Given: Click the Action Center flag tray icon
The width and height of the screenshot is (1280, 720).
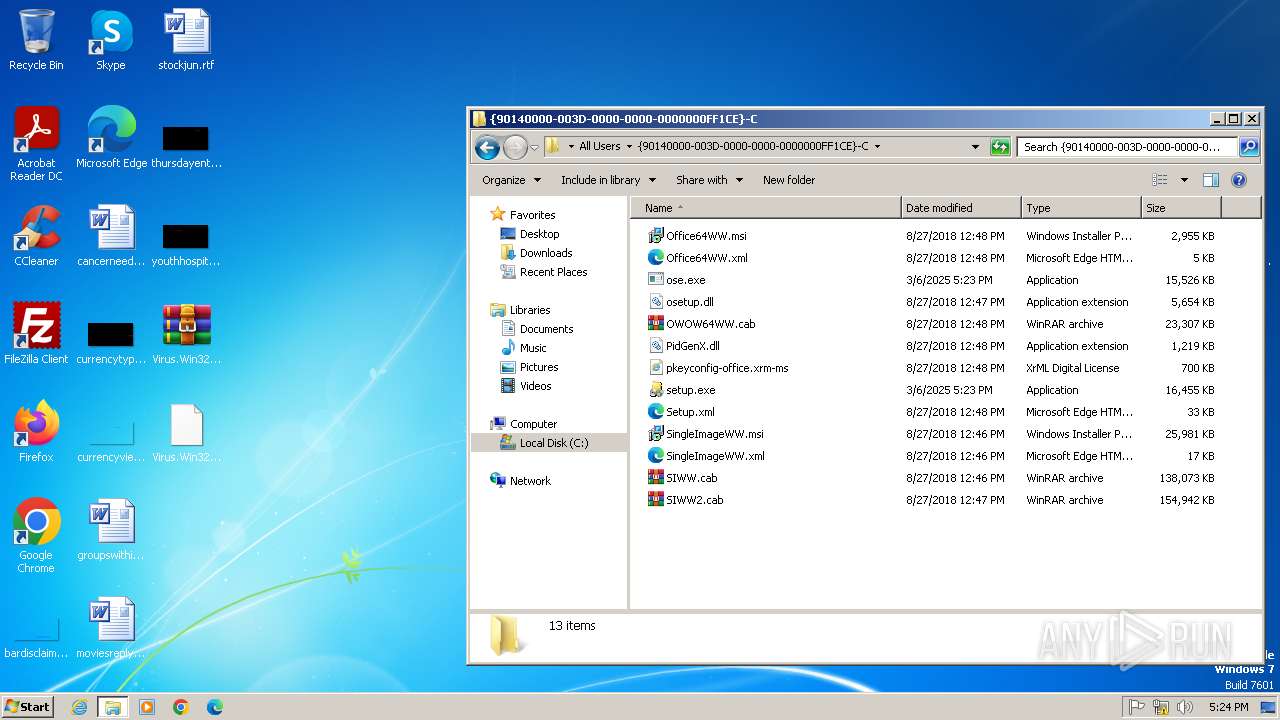Looking at the screenshot, I should [1136, 707].
